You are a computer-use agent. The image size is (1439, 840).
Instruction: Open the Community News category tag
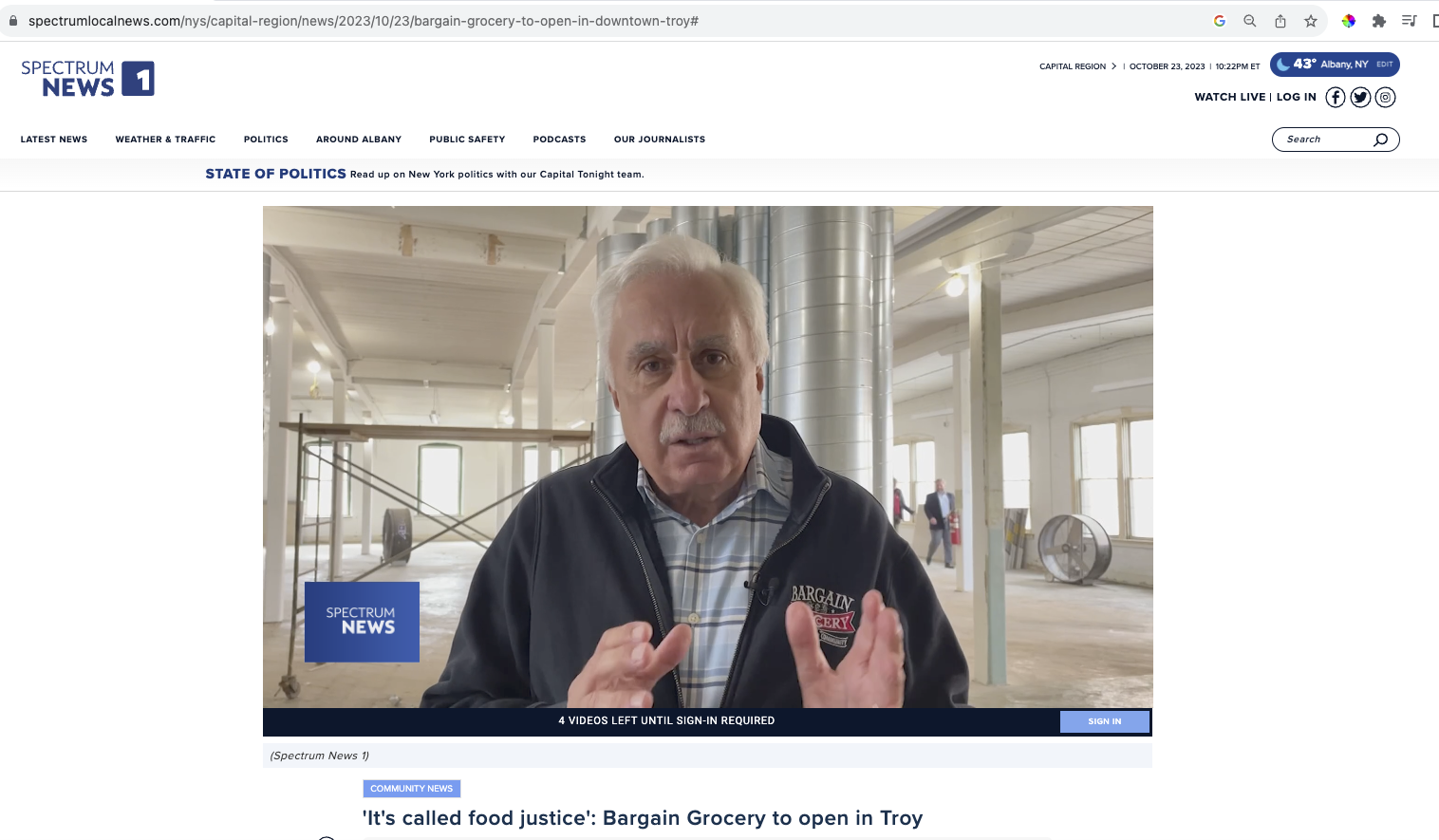coord(411,789)
